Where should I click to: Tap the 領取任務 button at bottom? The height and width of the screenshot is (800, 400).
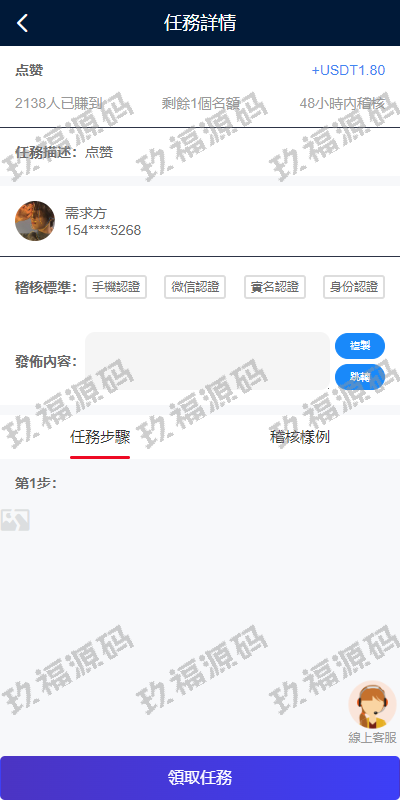click(x=200, y=778)
